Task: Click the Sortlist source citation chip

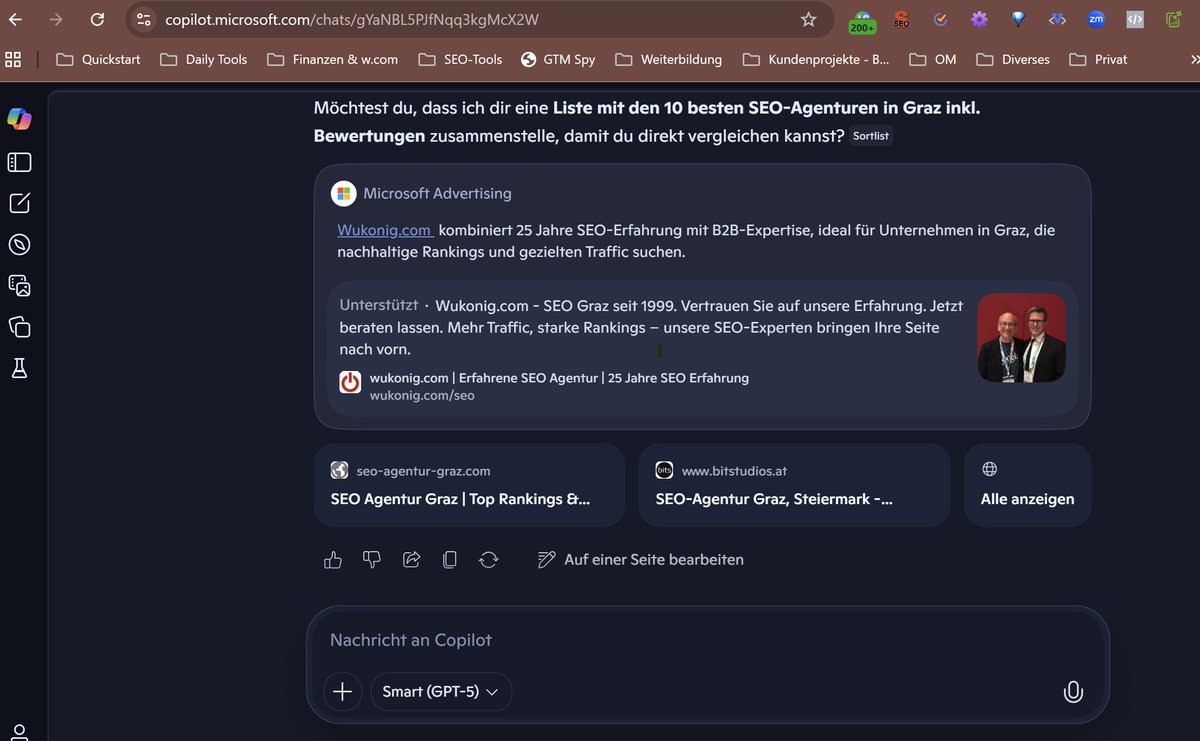Action: (871, 136)
